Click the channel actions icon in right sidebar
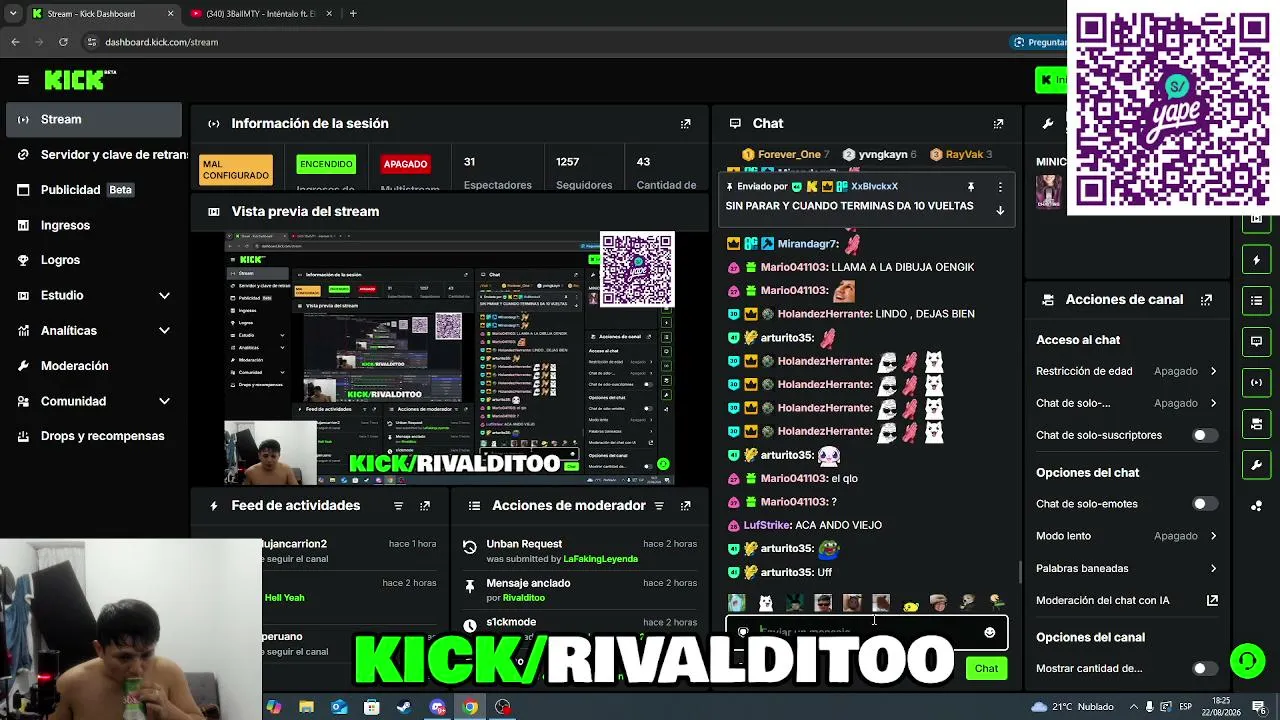Screen dimensions: 1280x720 pos(1257,424)
